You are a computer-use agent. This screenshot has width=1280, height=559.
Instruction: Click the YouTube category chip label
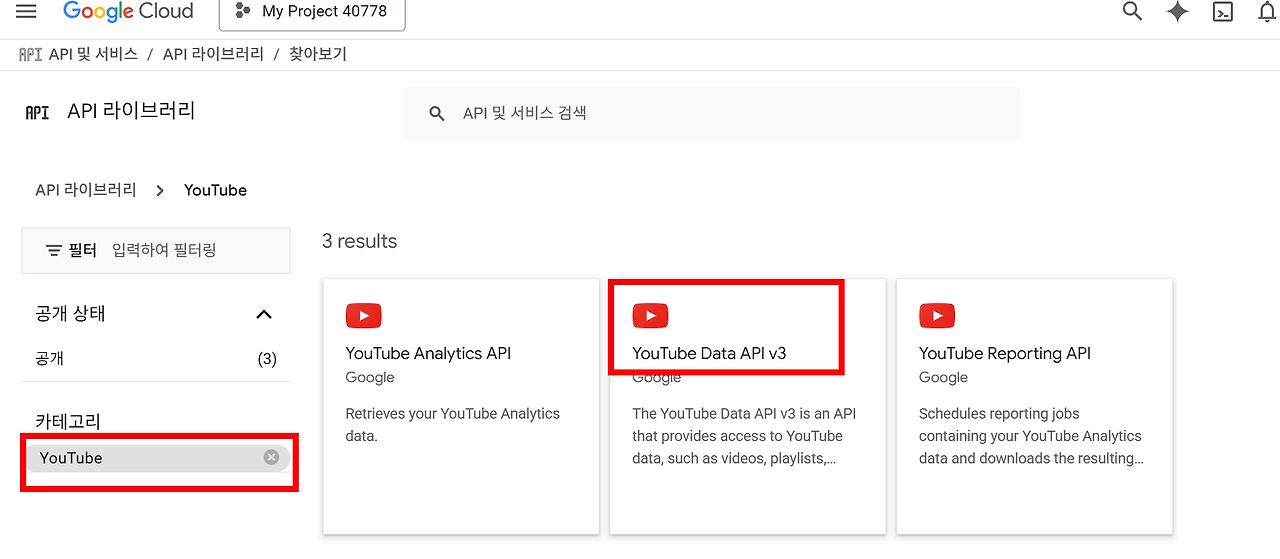71,458
